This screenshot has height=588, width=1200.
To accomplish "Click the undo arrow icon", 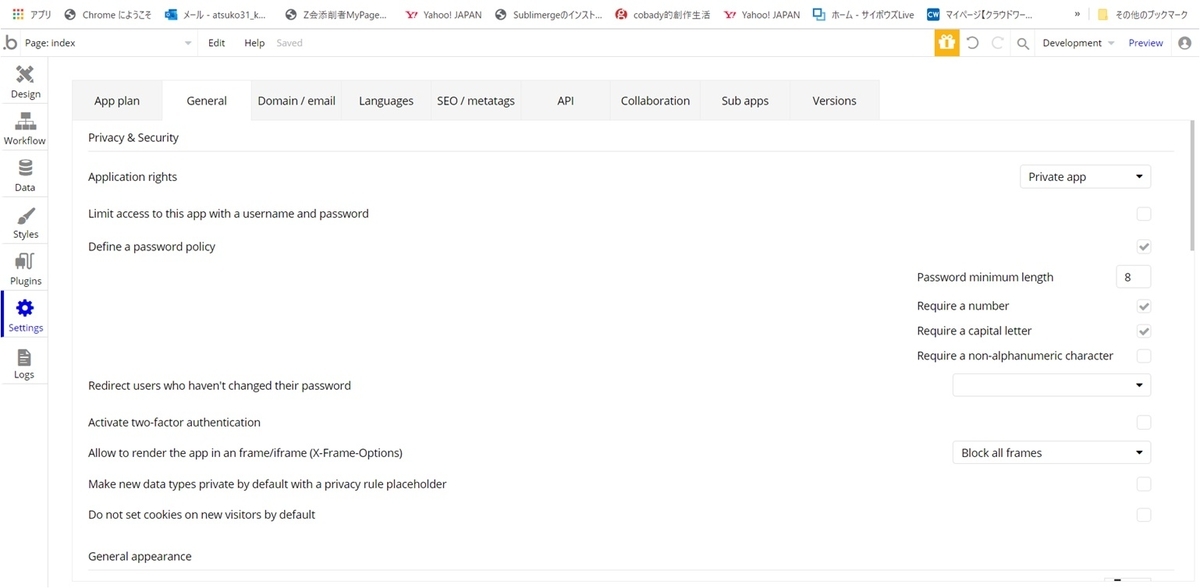I will (972, 43).
